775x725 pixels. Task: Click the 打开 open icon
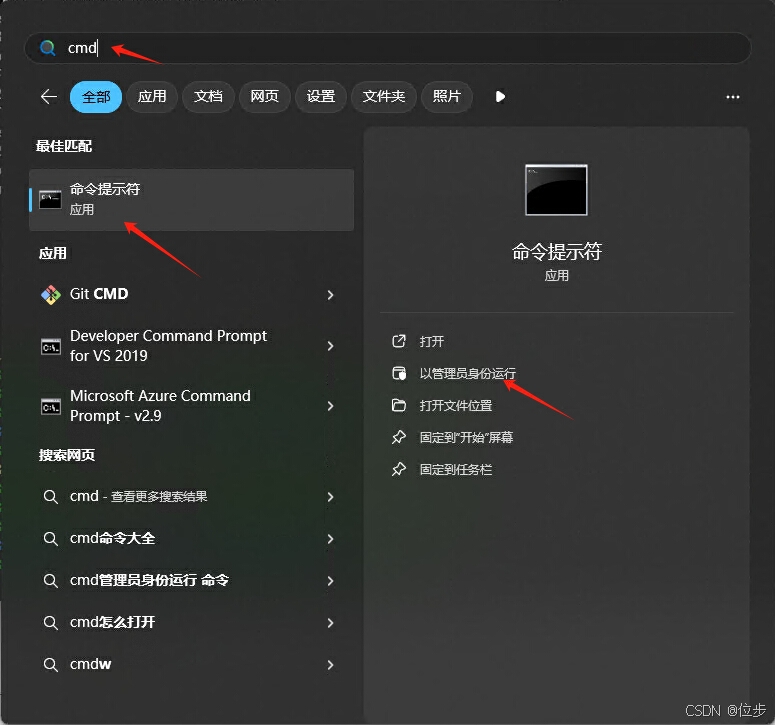point(399,341)
